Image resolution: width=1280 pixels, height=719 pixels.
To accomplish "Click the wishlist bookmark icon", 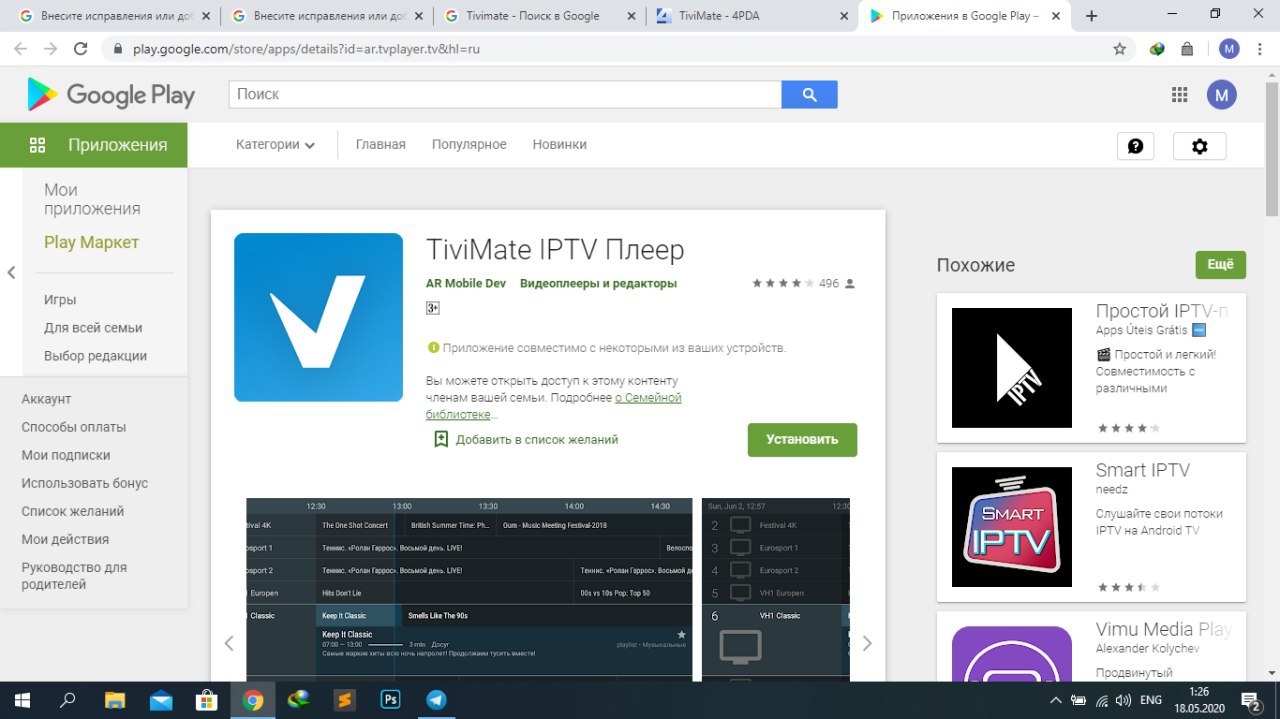I will tap(441, 439).
